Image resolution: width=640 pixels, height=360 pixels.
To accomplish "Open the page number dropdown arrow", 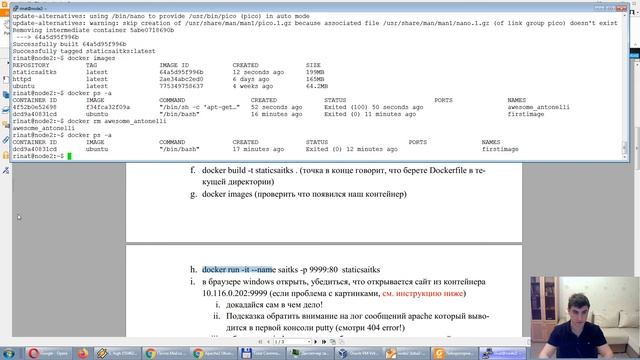I will coord(309,342).
